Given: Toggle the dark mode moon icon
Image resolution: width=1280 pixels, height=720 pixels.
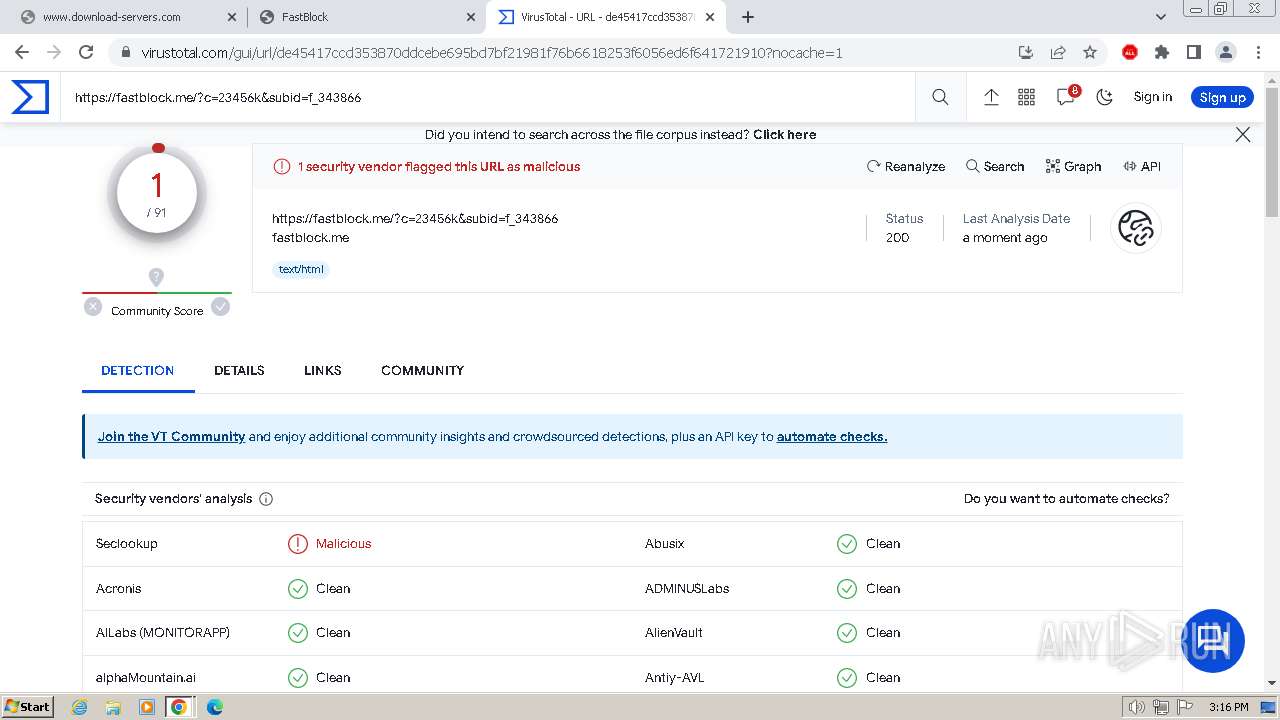Looking at the screenshot, I should coord(1105,97).
